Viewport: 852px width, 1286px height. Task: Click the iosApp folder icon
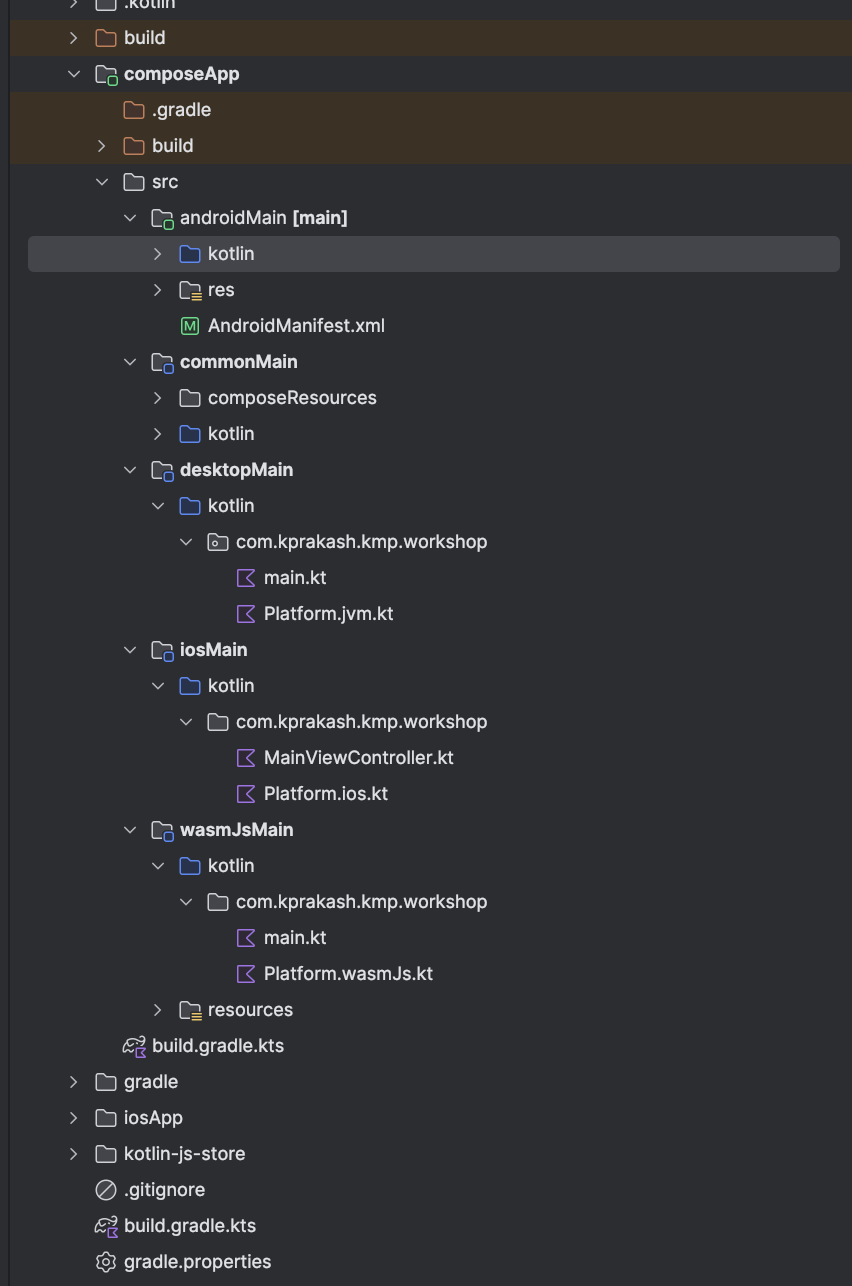point(105,1118)
